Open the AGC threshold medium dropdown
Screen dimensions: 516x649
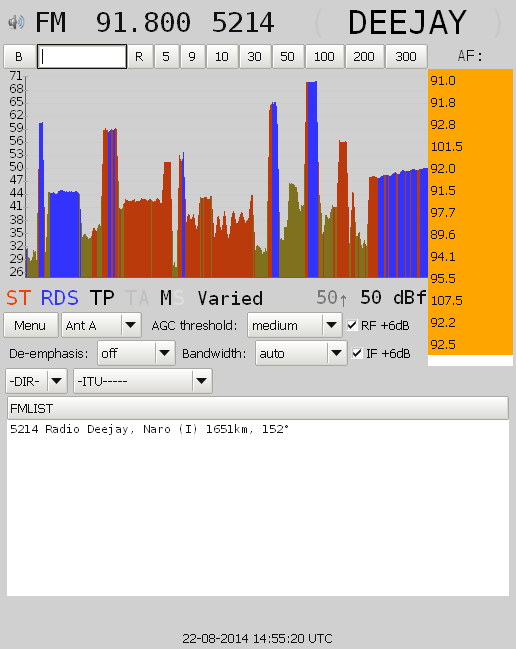[295, 325]
